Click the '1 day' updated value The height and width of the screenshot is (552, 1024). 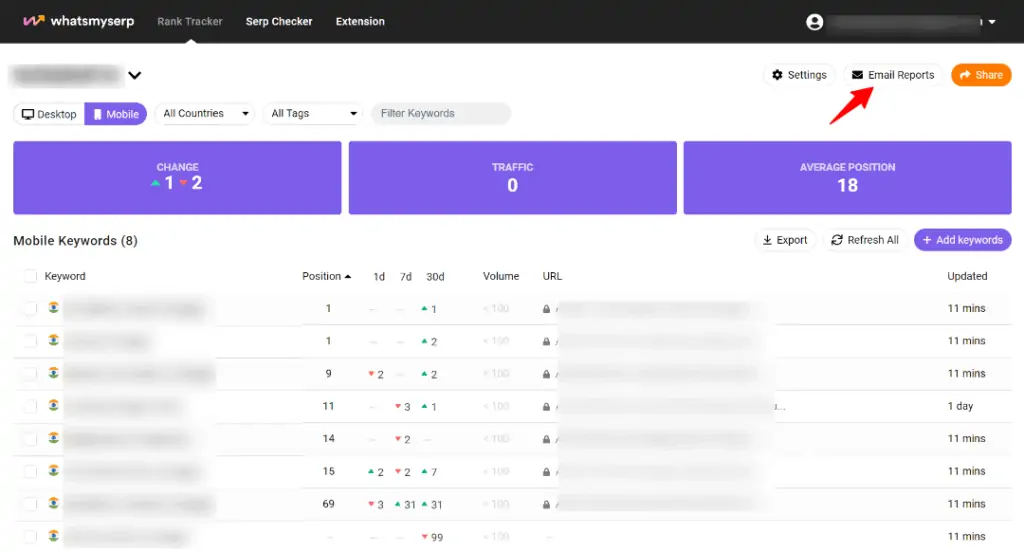pos(960,406)
